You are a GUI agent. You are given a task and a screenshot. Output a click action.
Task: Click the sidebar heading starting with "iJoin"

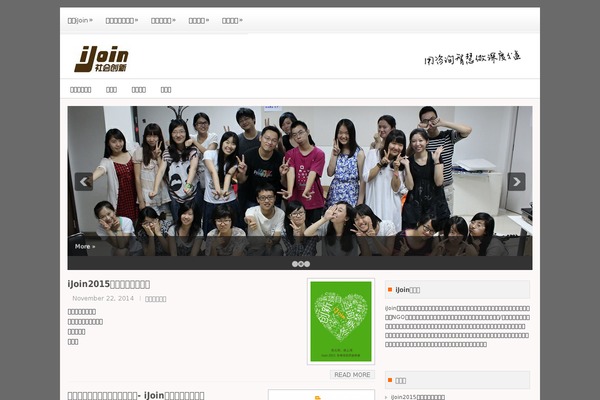click(408, 290)
